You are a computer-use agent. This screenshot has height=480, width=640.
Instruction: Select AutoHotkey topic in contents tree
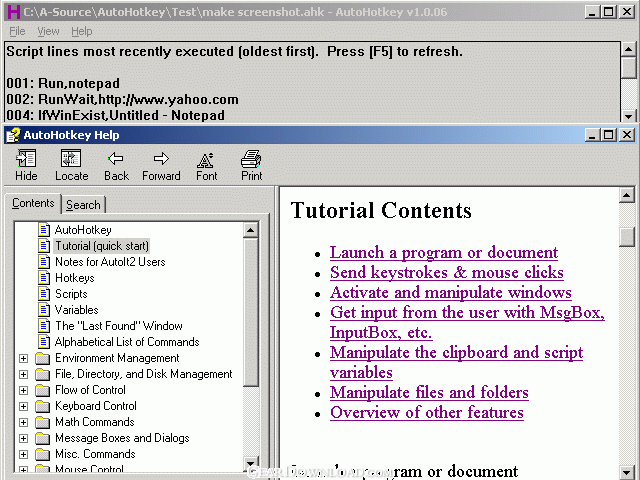click(x=83, y=230)
